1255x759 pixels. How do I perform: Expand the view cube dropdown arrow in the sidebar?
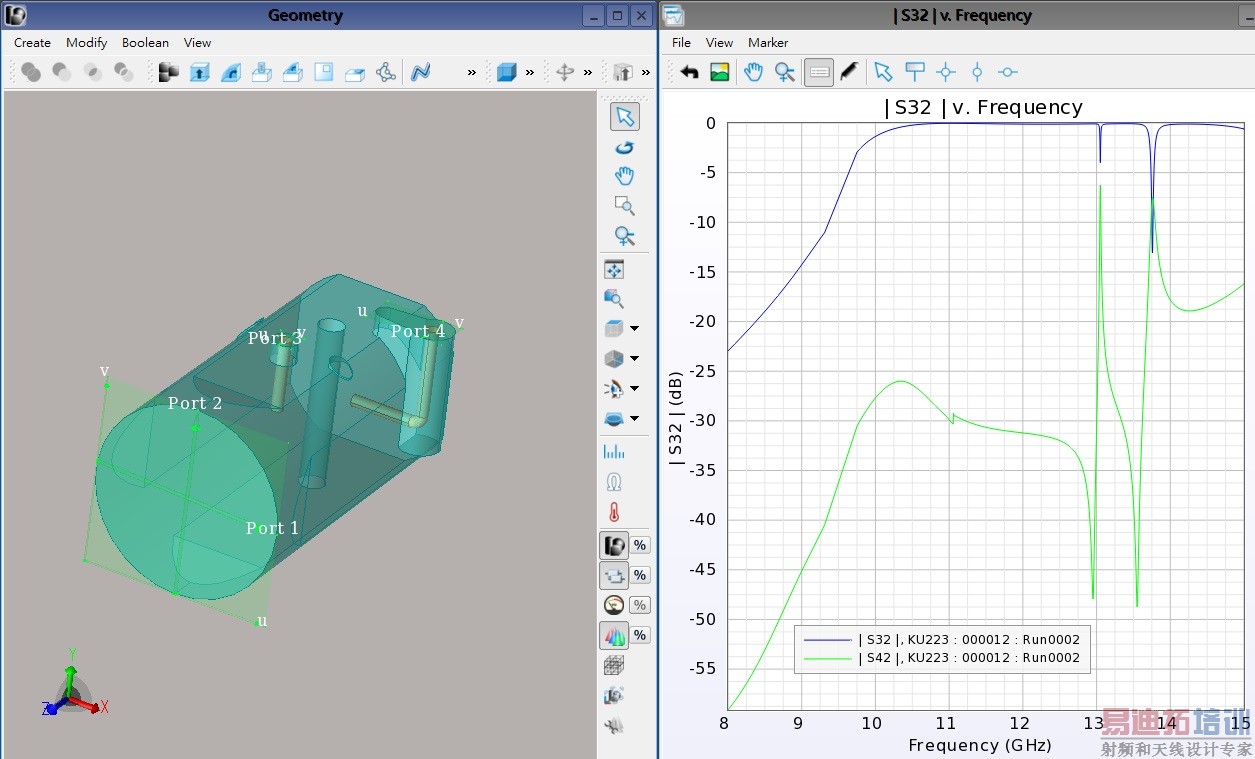[634, 328]
